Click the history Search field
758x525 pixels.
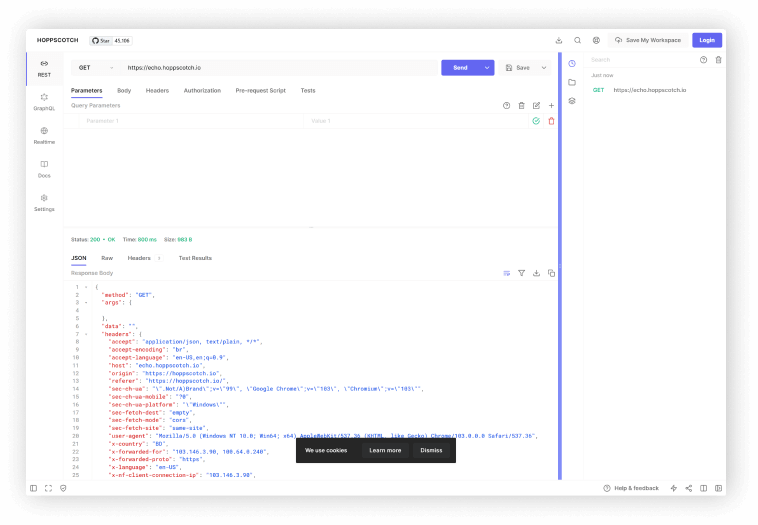click(641, 59)
